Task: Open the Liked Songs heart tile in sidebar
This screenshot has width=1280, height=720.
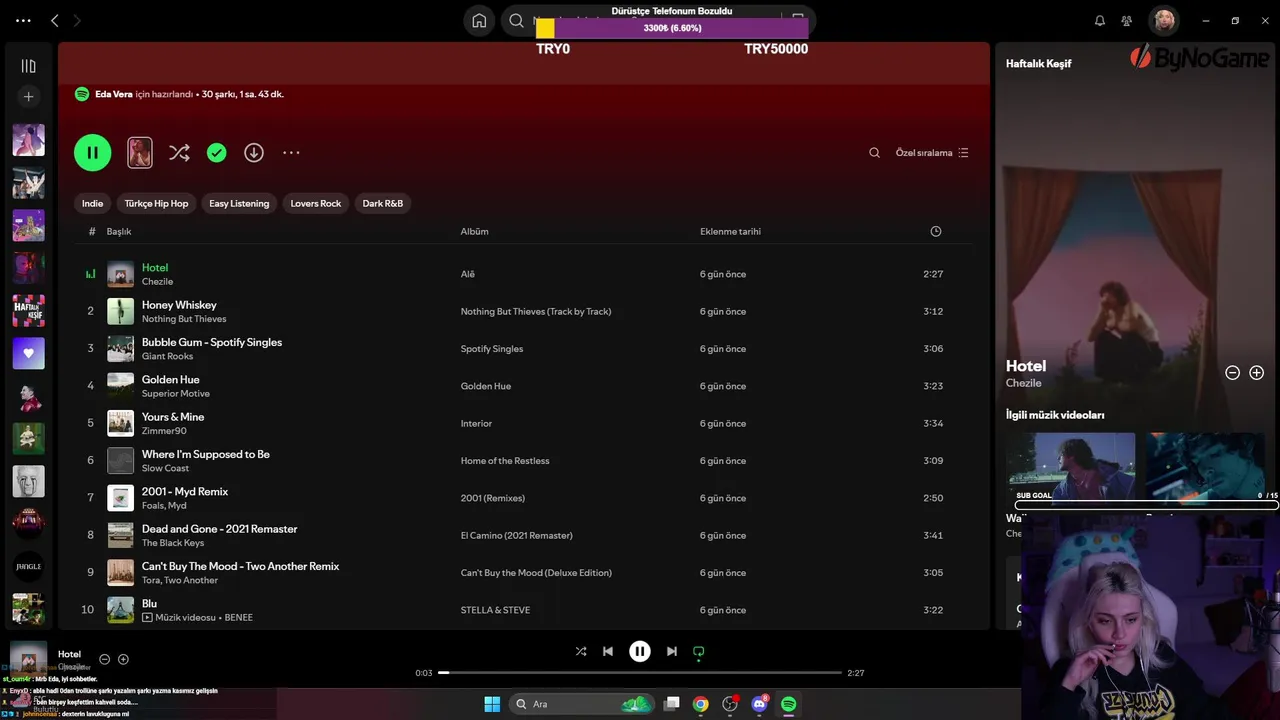Action: point(28,353)
